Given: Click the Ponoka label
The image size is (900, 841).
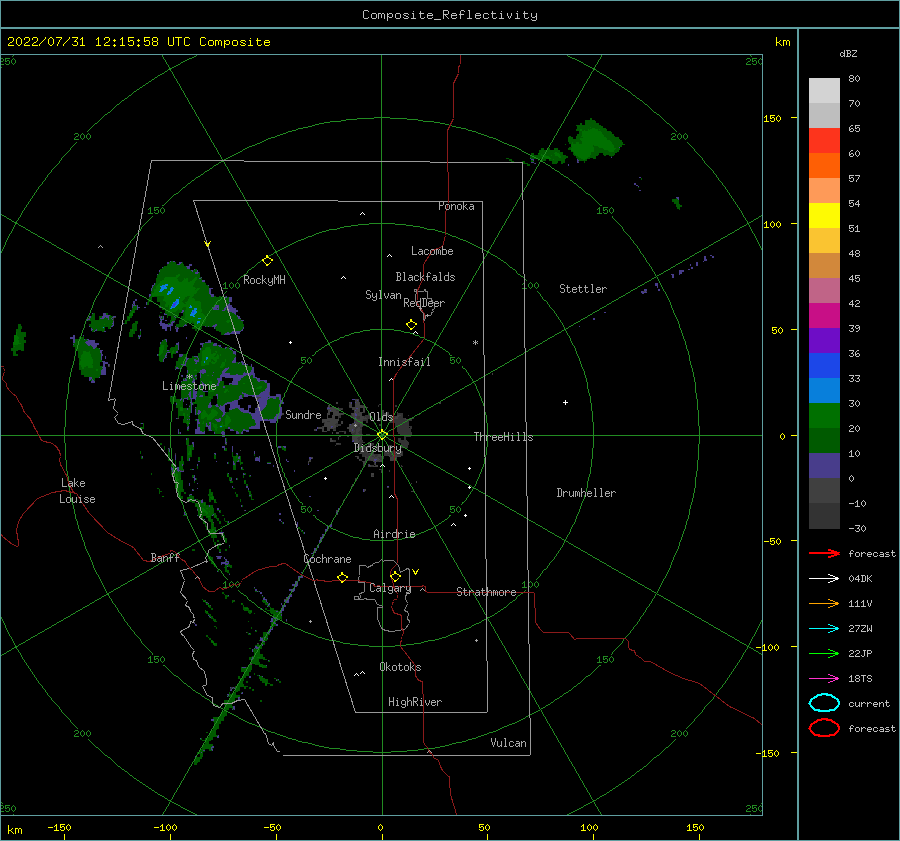Looking at the screenshot, I should coord(456,206).
